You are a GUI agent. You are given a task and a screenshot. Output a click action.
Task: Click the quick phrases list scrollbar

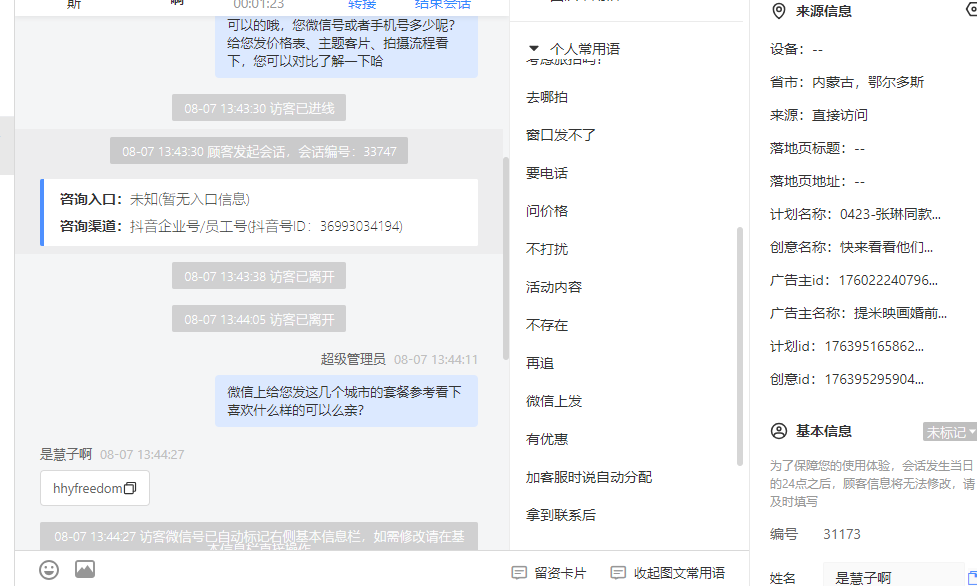point(740,346)
